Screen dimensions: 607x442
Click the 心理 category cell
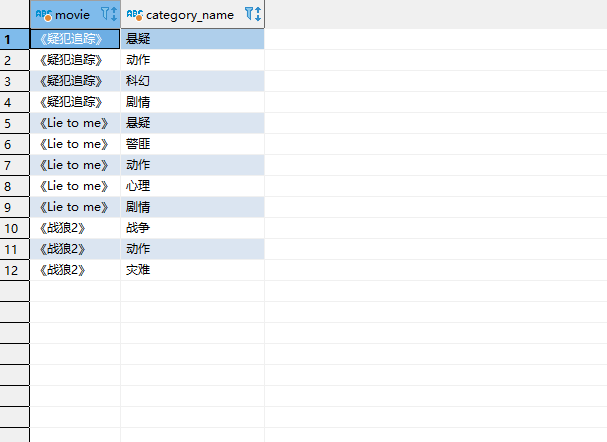coord(192,186)
